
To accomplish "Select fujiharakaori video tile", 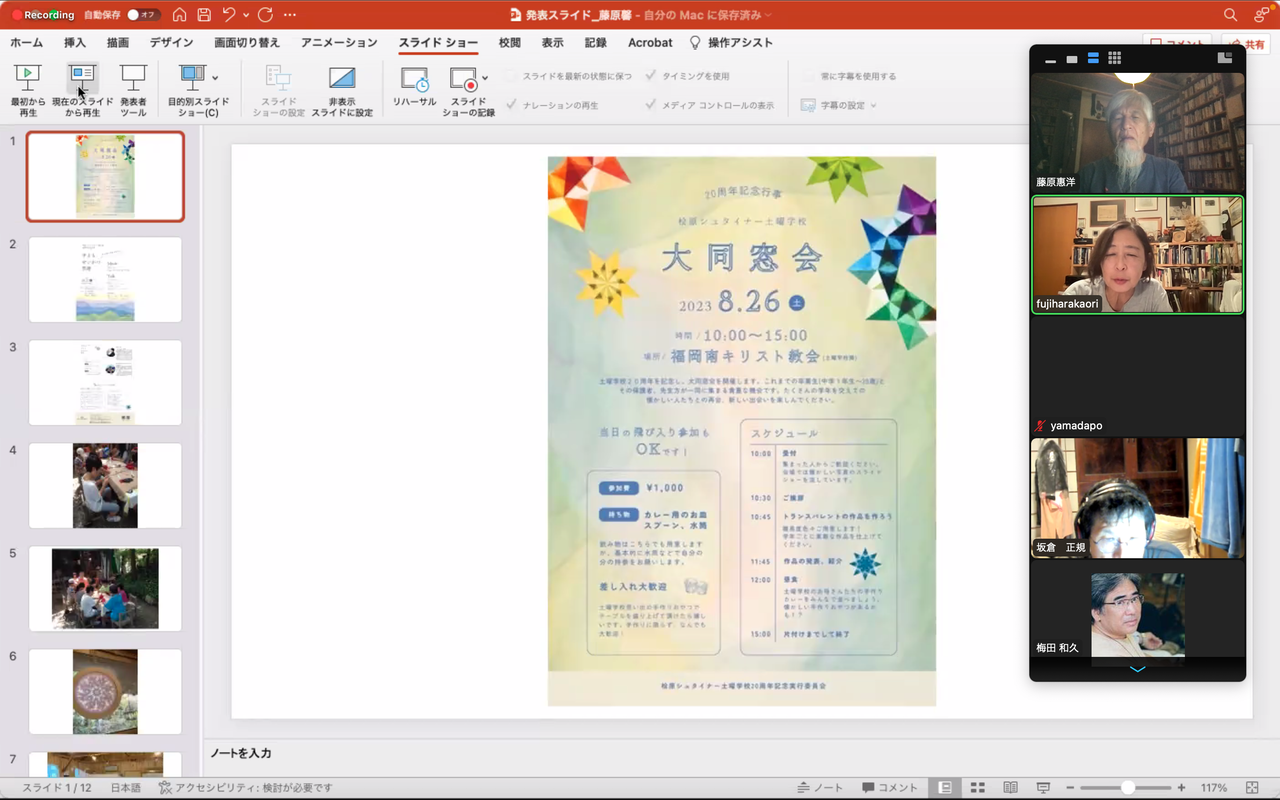I will click(1138, 254).
